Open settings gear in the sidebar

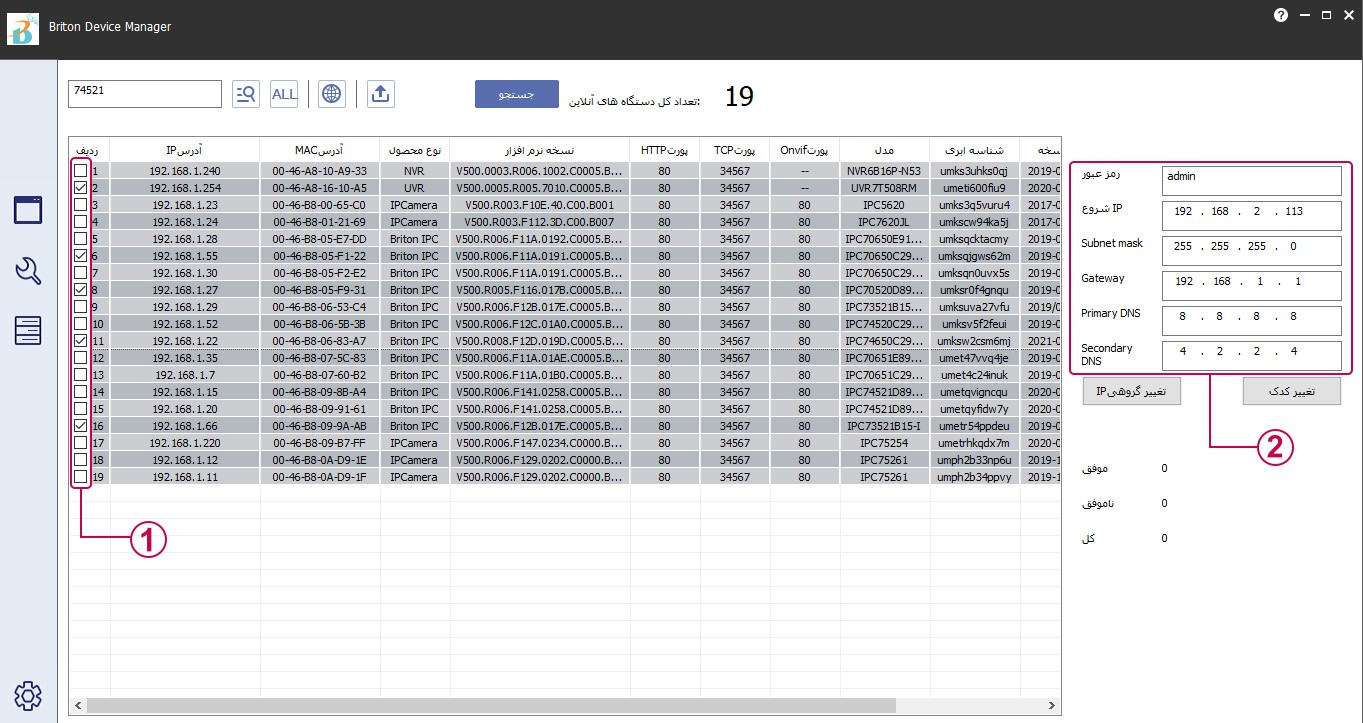click(28, 695)
